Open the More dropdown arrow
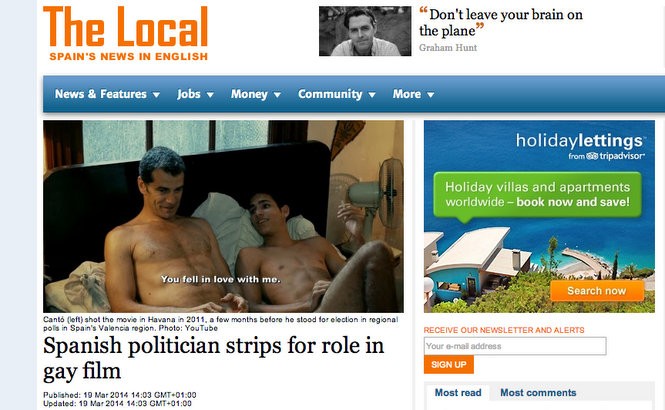Image resolution: width=665 pixels, height=410 pixels. pyautogui.click(x=430, y=95)
